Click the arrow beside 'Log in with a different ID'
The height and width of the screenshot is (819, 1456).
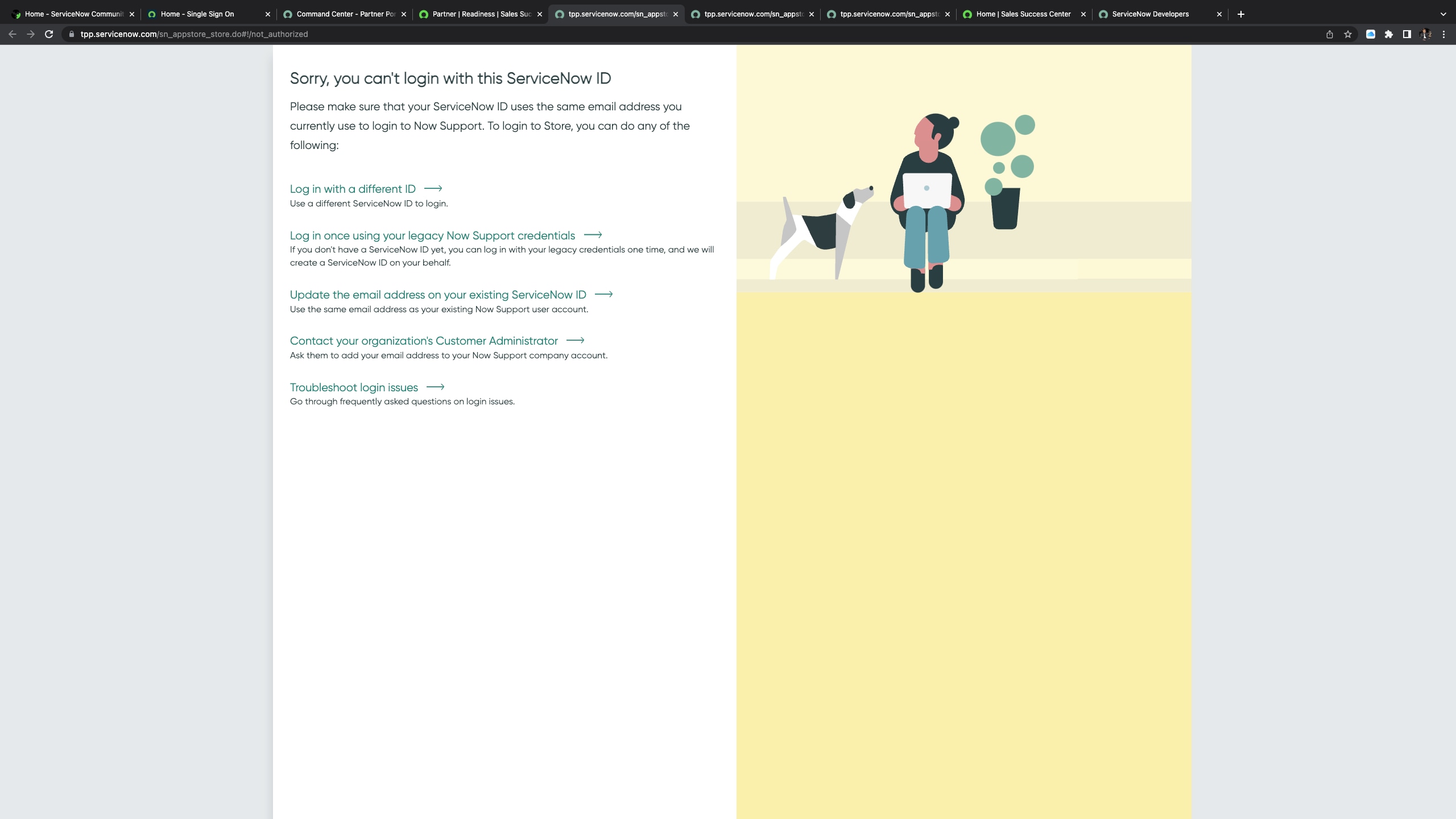[433, 188]
